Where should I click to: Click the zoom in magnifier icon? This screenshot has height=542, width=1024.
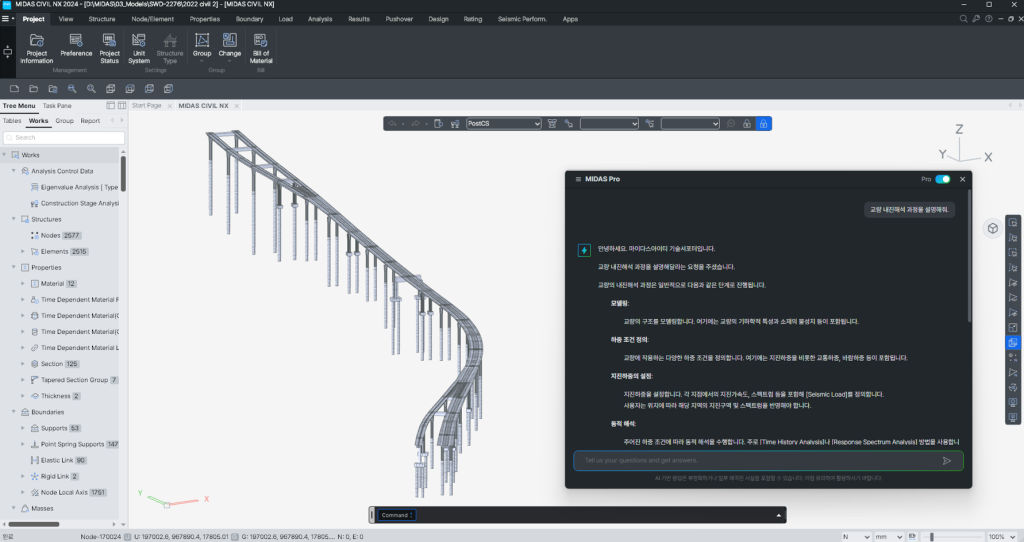[x=91, y=89]
